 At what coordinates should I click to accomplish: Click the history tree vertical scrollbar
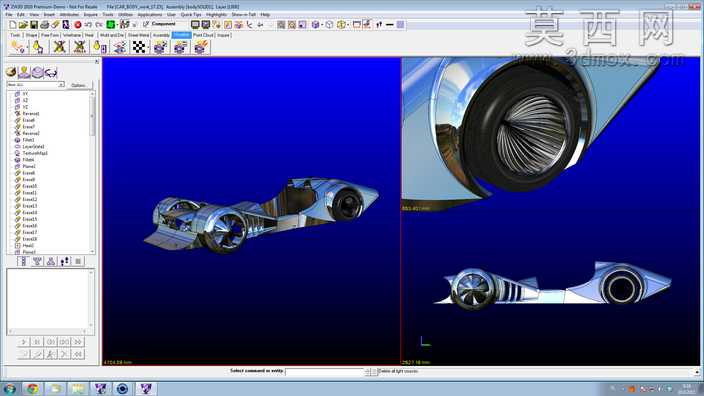[x=92, y=172]
